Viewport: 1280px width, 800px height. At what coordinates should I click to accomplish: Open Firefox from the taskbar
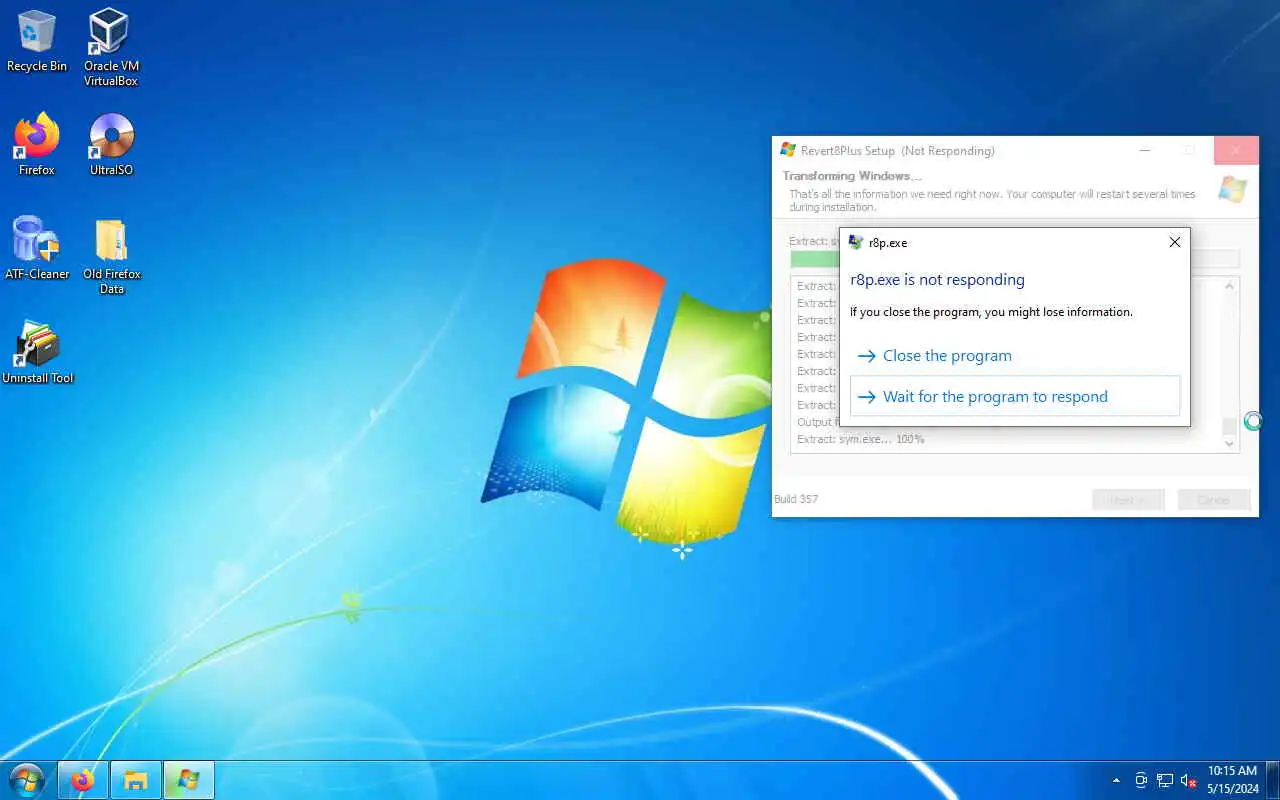point(83,780)
